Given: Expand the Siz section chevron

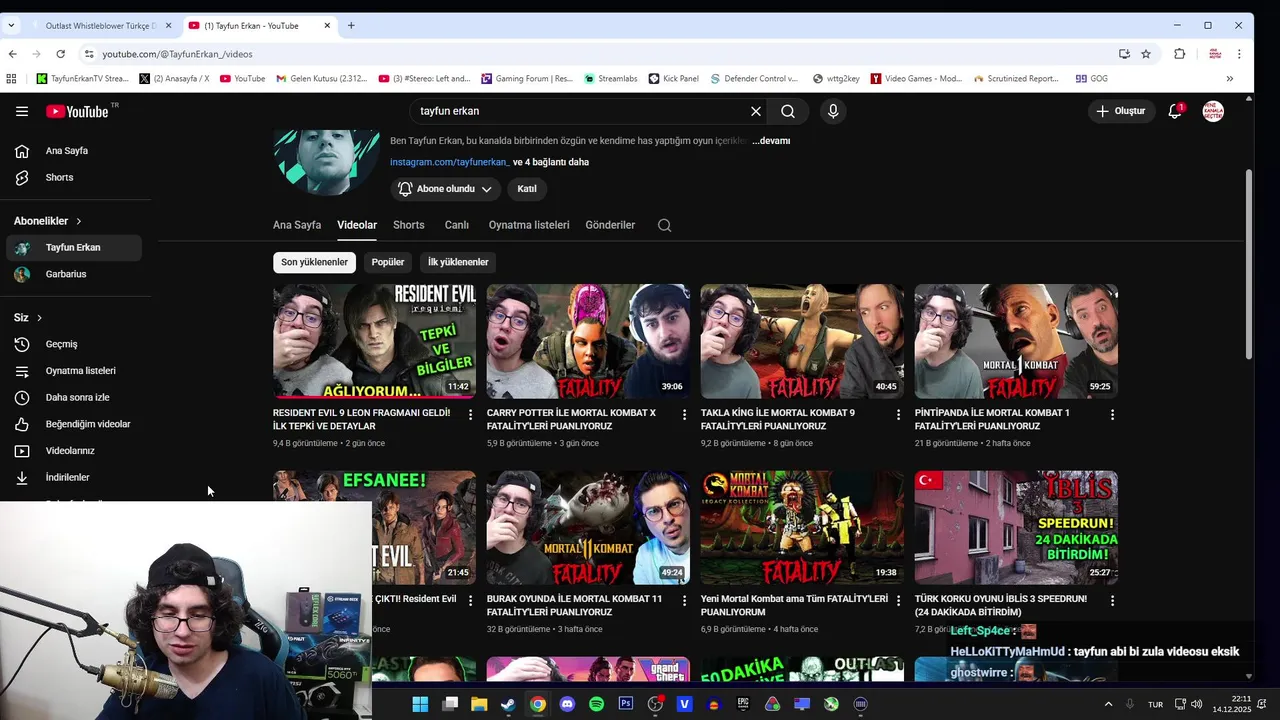Looking at the screenshot, I should 39,318.
